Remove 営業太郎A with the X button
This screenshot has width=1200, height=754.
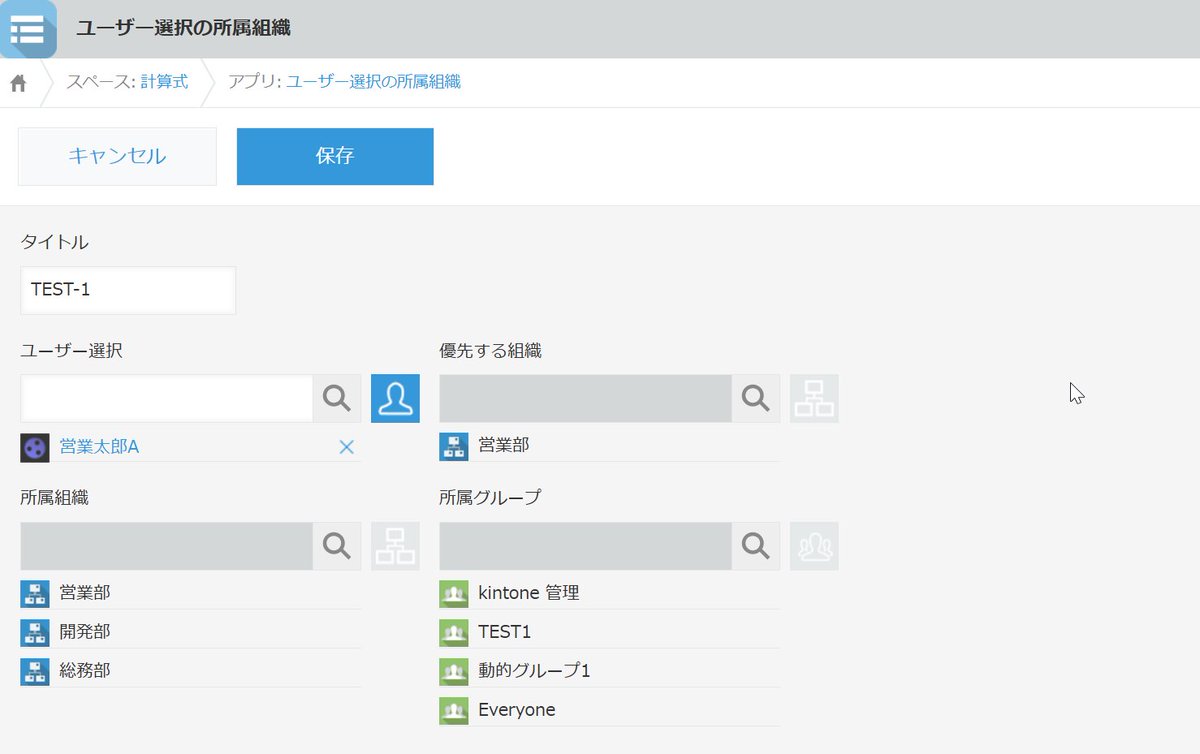tap(347, 447)
